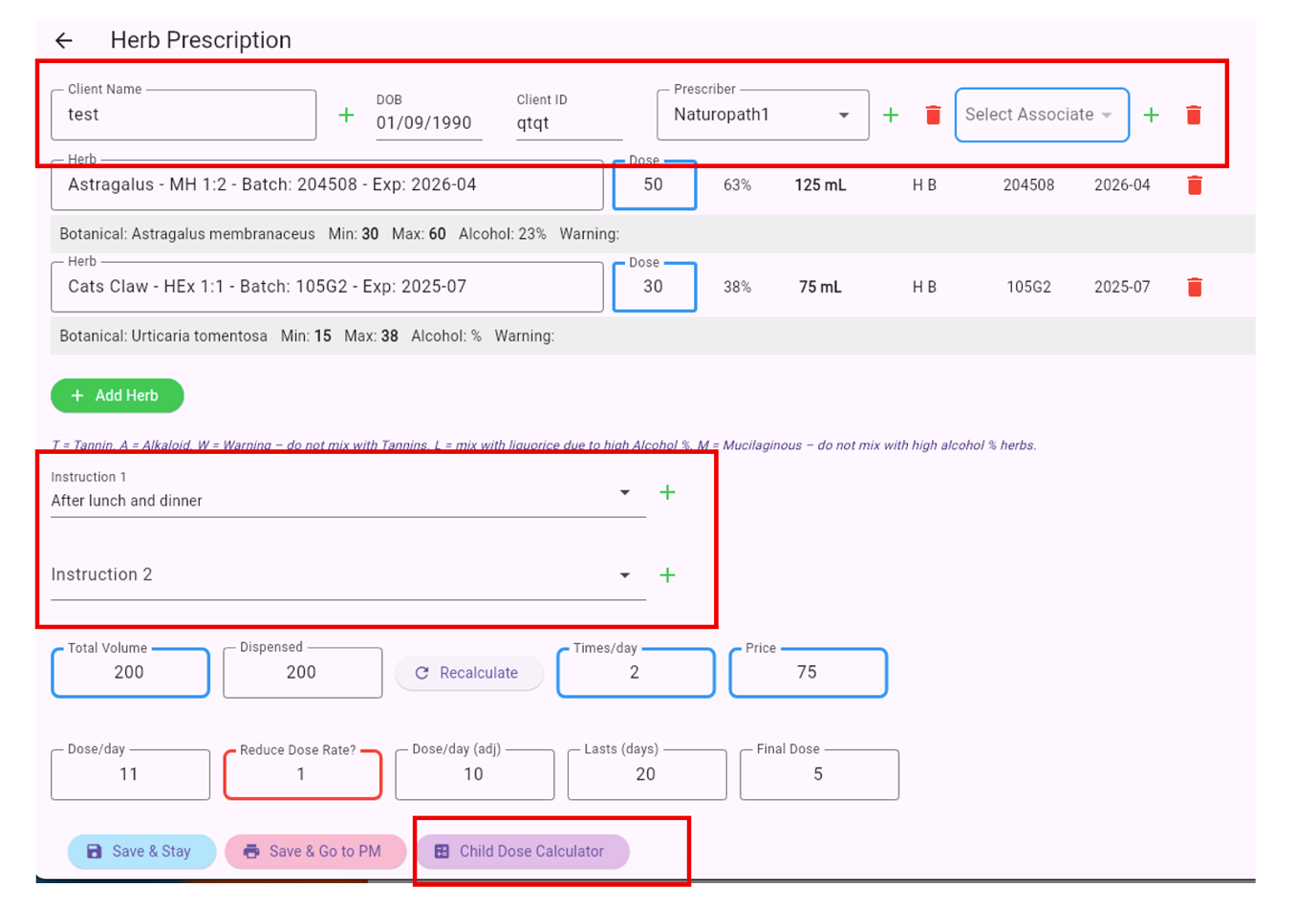Add a prescriber with the plus icon

891,116
